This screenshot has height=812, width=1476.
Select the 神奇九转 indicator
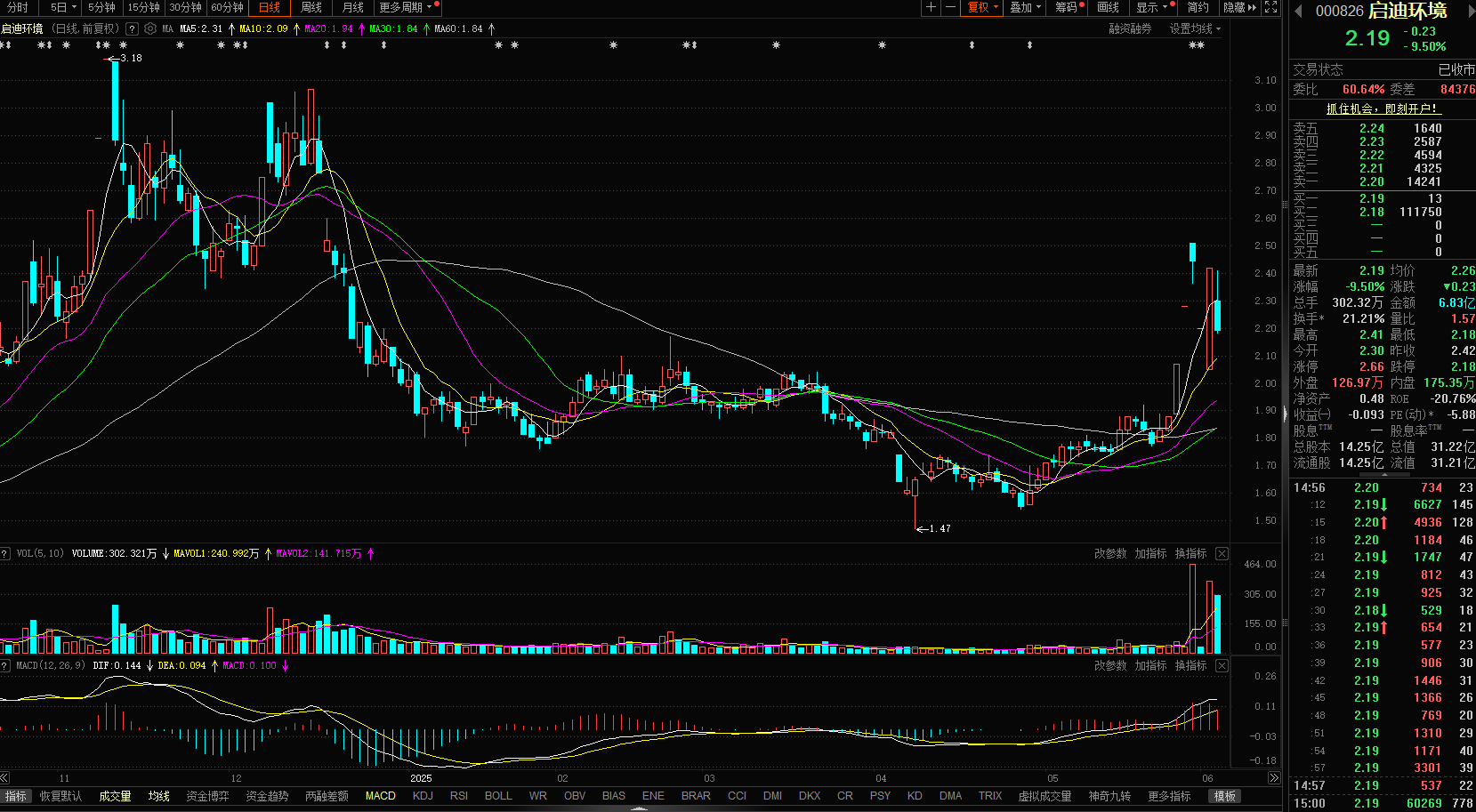[1109, 796]
